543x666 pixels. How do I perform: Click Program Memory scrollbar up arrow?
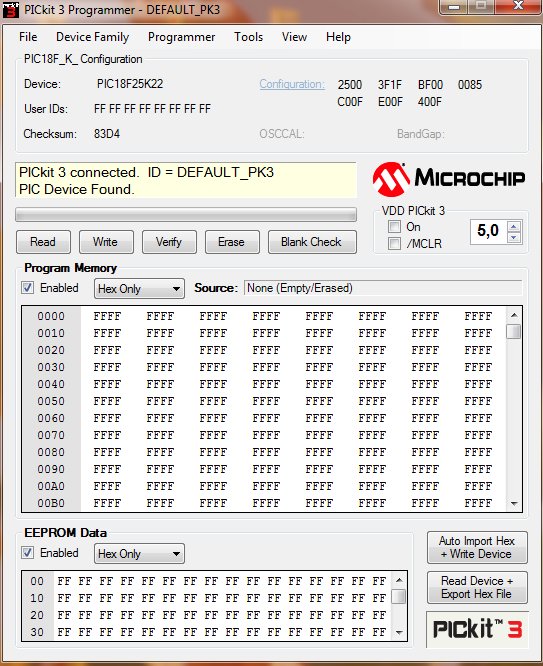(x=514, y=315)
